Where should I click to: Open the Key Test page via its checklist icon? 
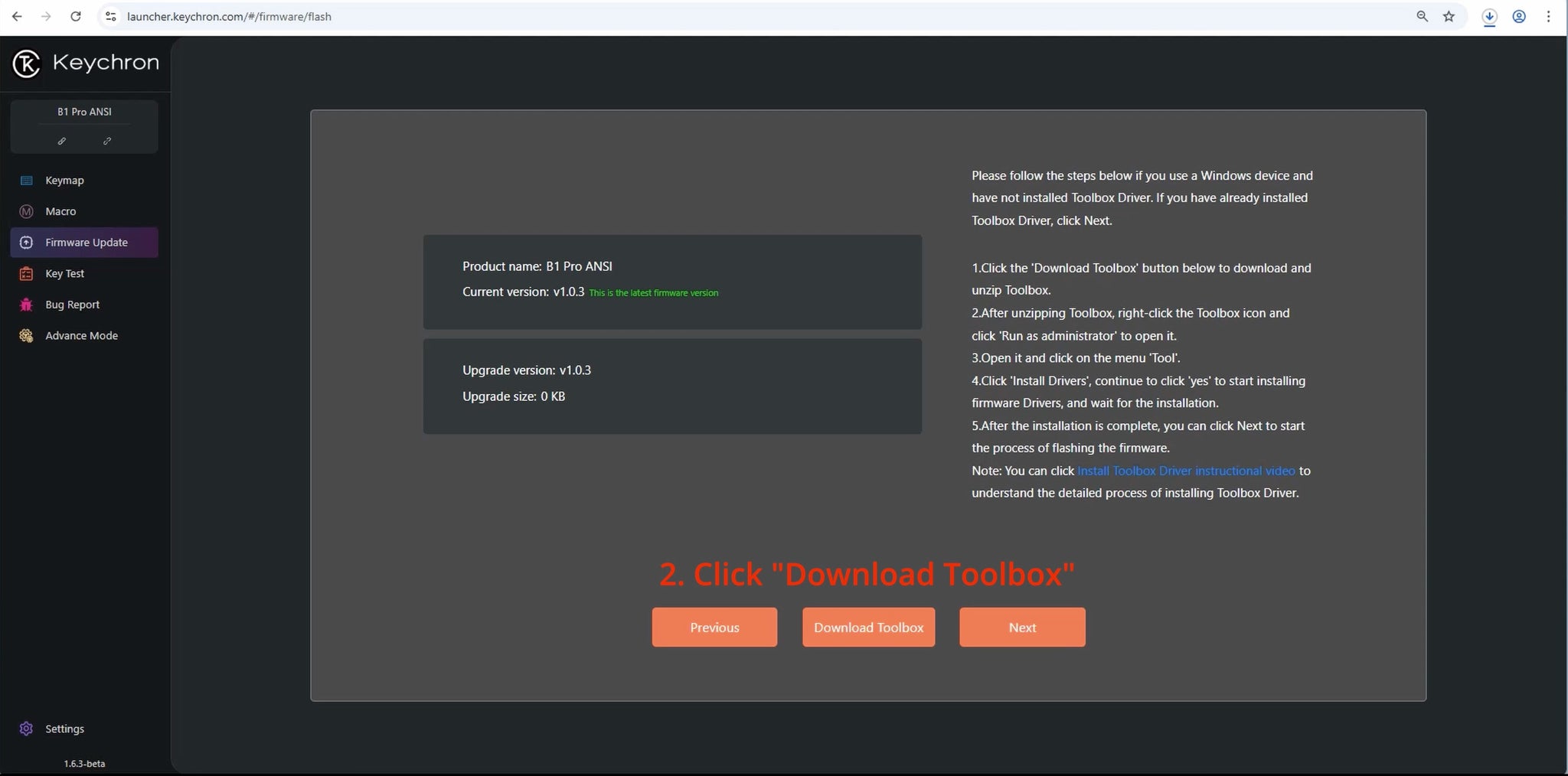[27, 273]
